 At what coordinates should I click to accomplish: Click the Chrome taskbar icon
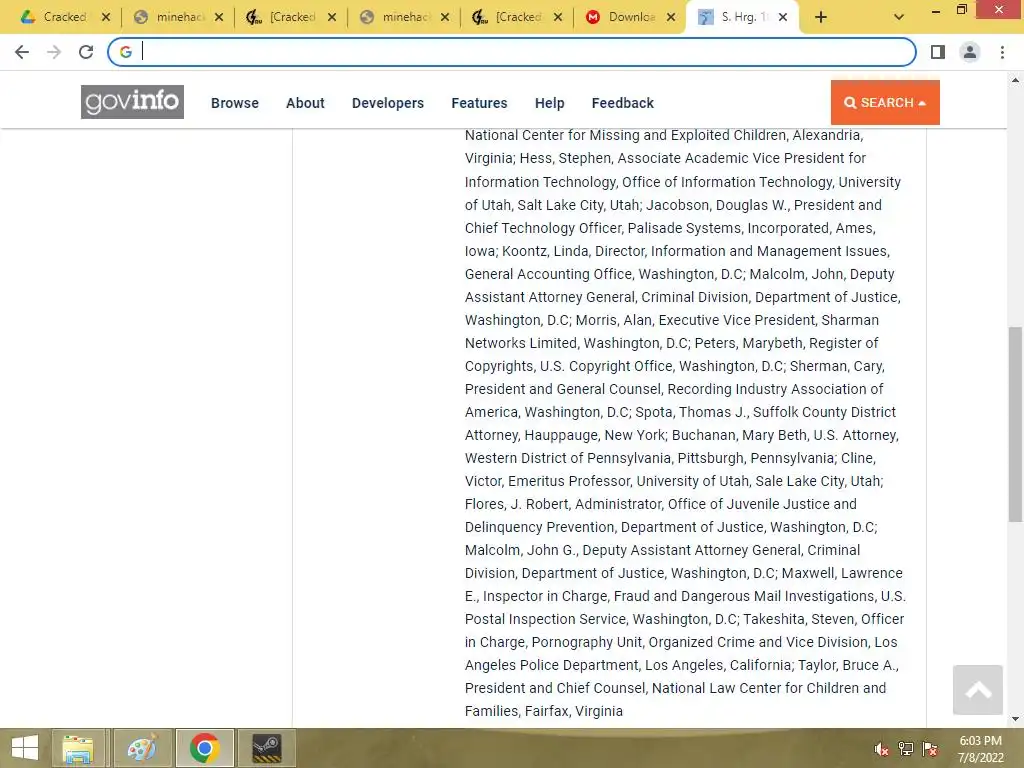point(204,748)
